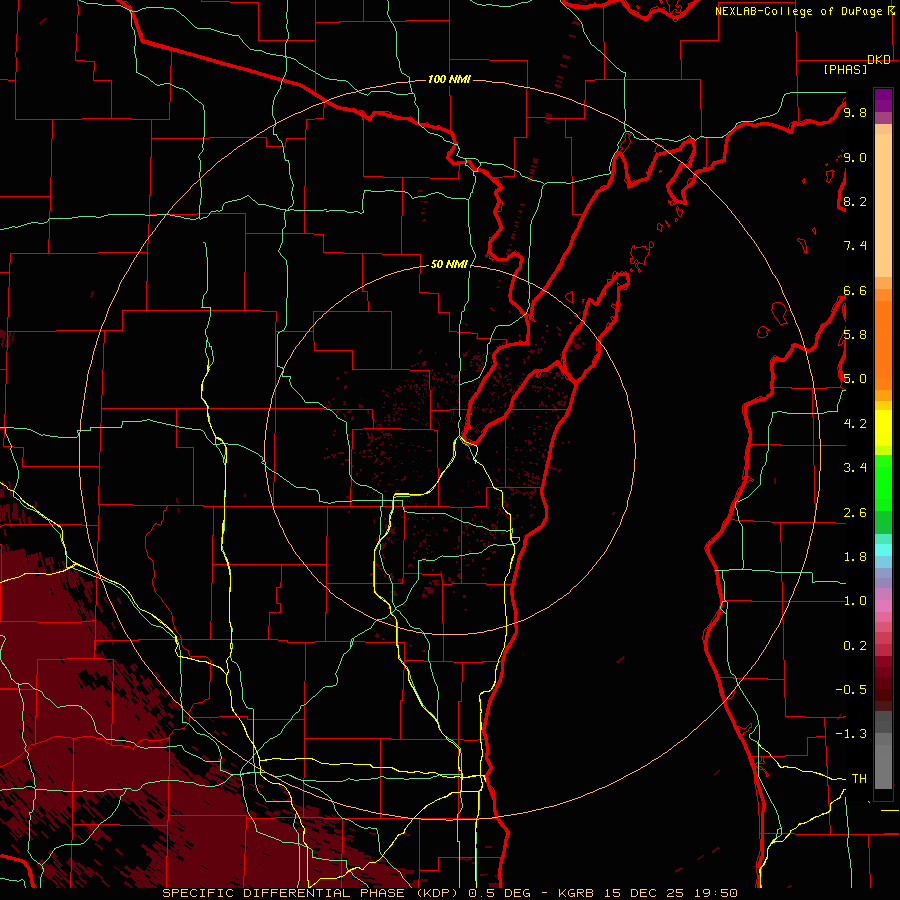
Task: Click the "15 DEC 25" date text
Action: [645, 893]
